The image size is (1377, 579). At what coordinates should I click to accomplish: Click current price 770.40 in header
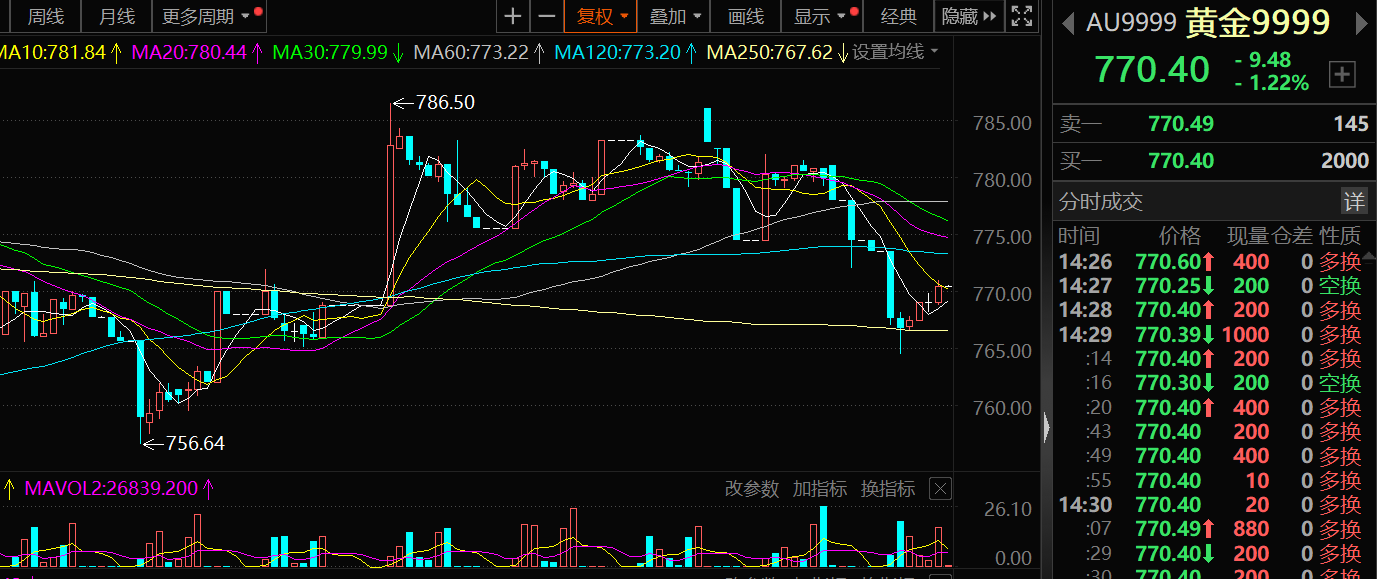(1151, 69)
